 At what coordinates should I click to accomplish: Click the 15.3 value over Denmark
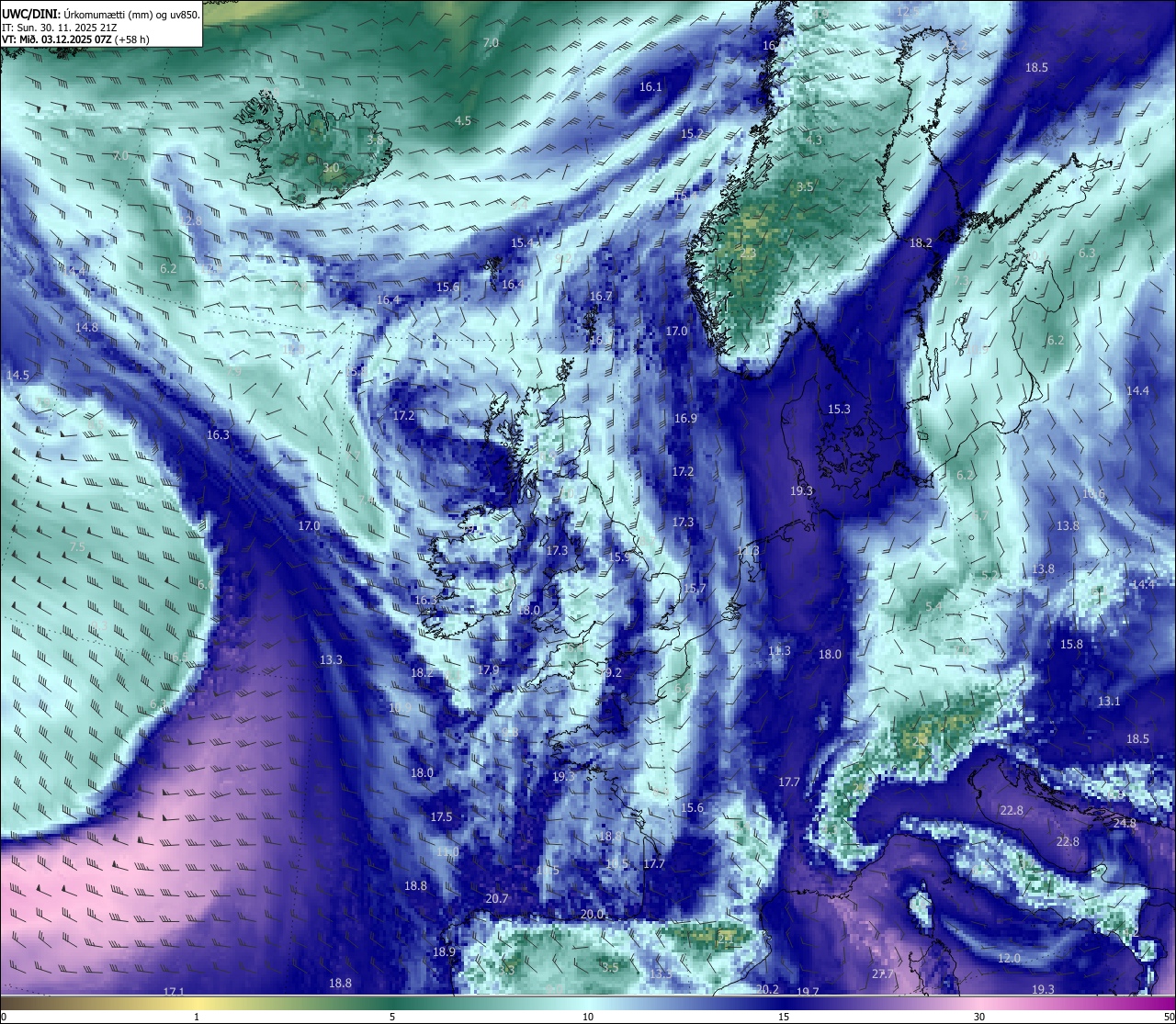(839, 409)
